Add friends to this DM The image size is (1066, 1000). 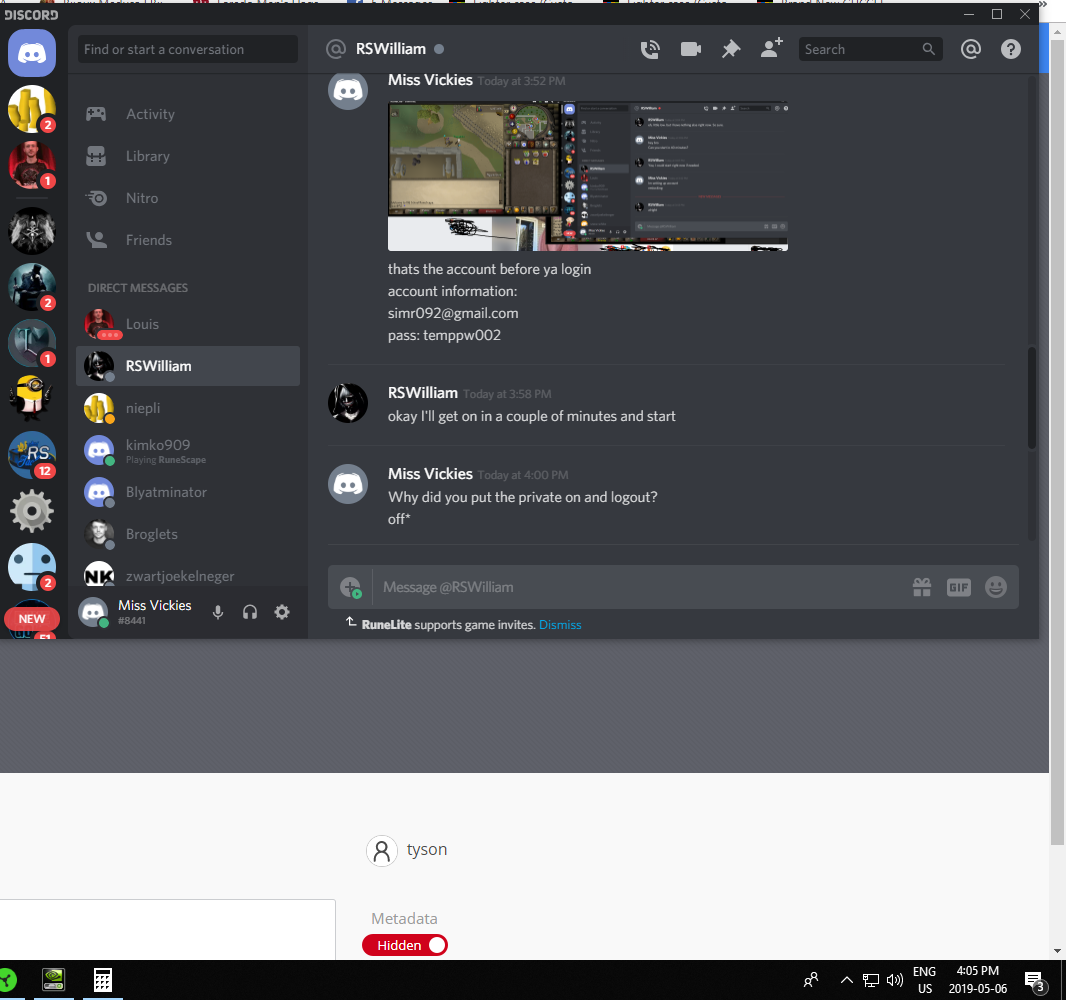(x=772, y=48)
